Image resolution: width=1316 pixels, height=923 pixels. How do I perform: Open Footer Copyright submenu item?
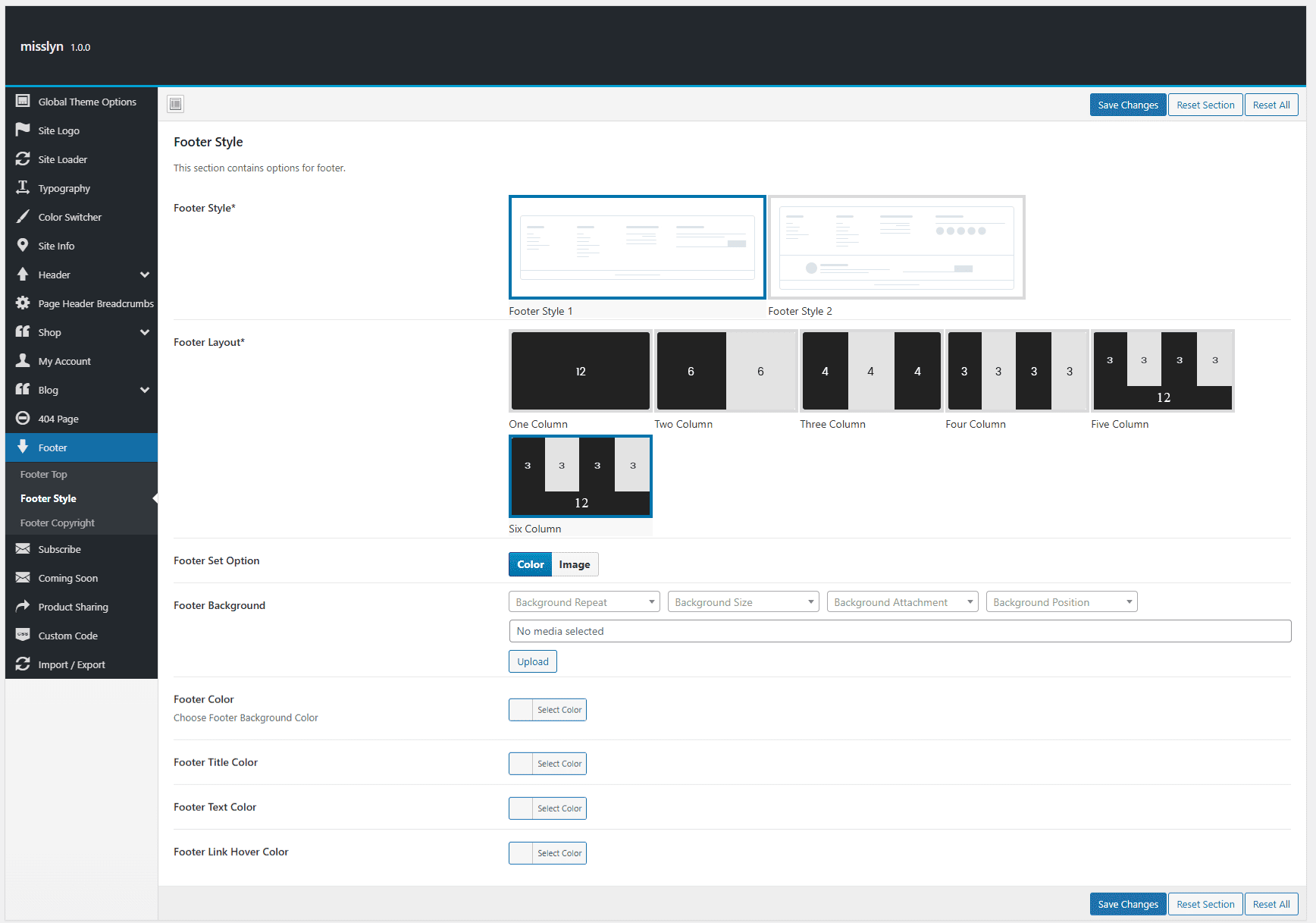coord(58,523)
